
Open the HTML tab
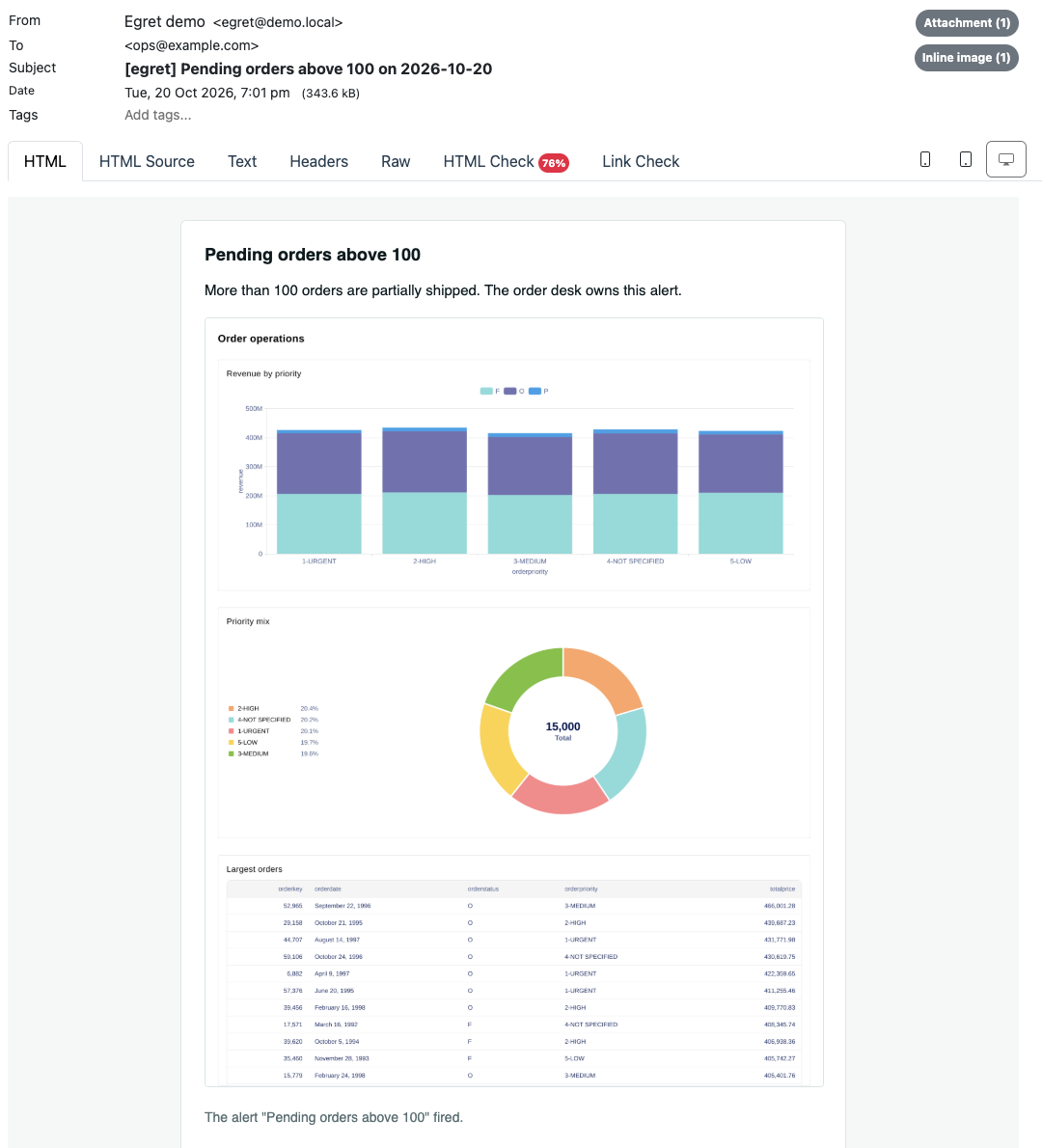(x=45, y=161)
